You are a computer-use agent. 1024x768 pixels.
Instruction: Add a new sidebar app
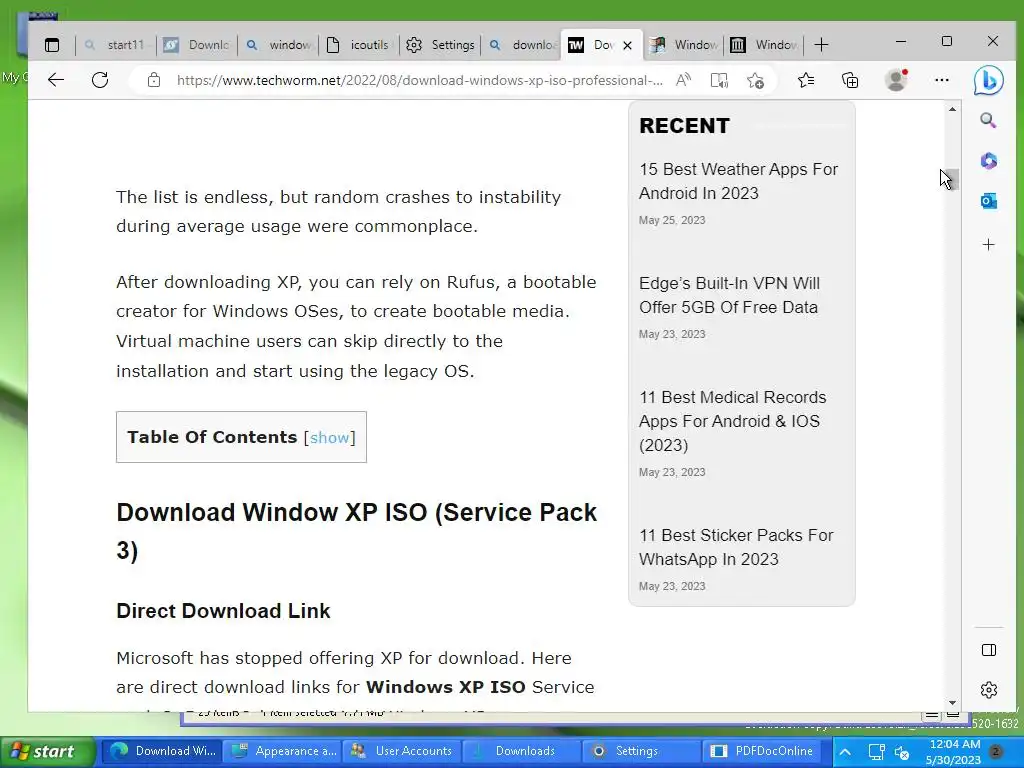(x=988, y=245)
